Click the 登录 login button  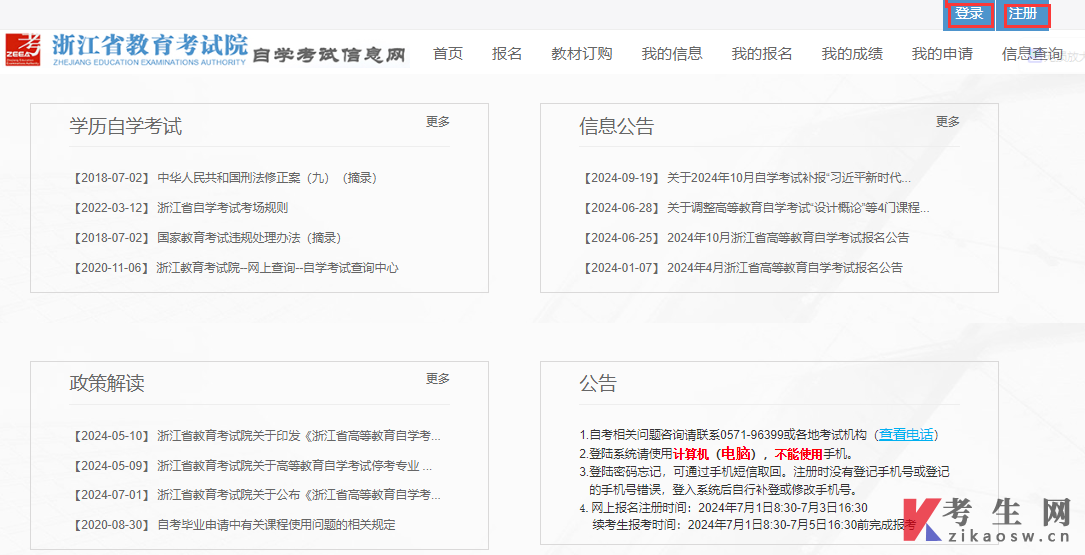pyautogui.click(x=969, y=14)
